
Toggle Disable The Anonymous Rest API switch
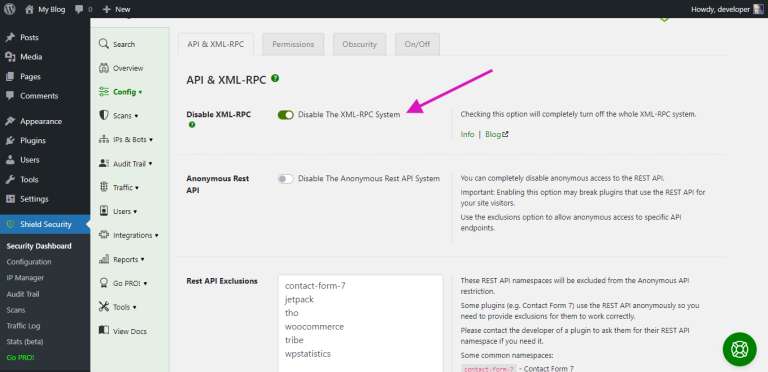pyautogui.click(x=286, y=179)
